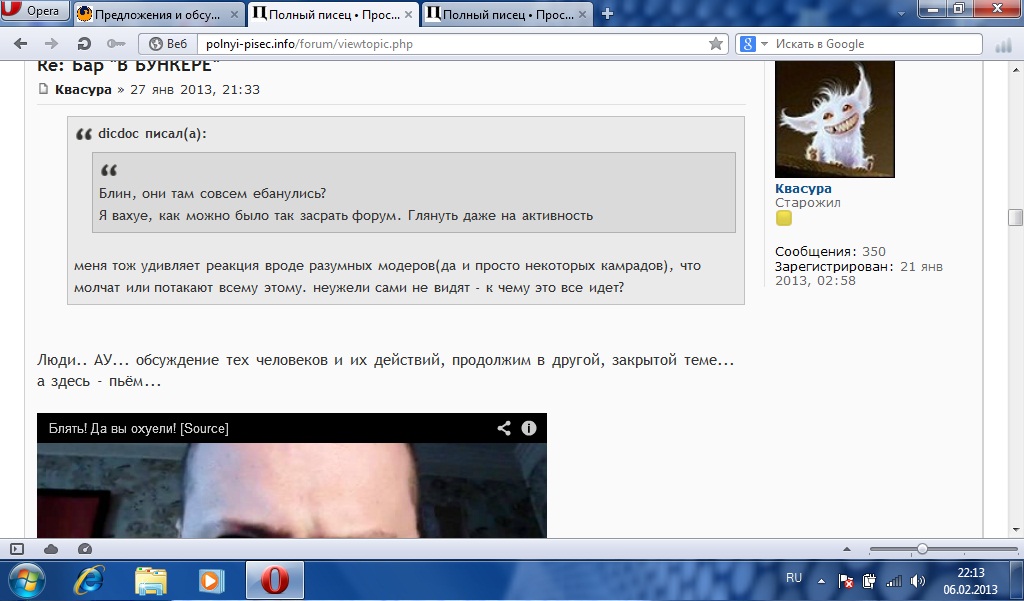Click registration date 21 янв 2013, 02:58
Image resolution: width=1024 pixels, height=601 pixels.
859,274
